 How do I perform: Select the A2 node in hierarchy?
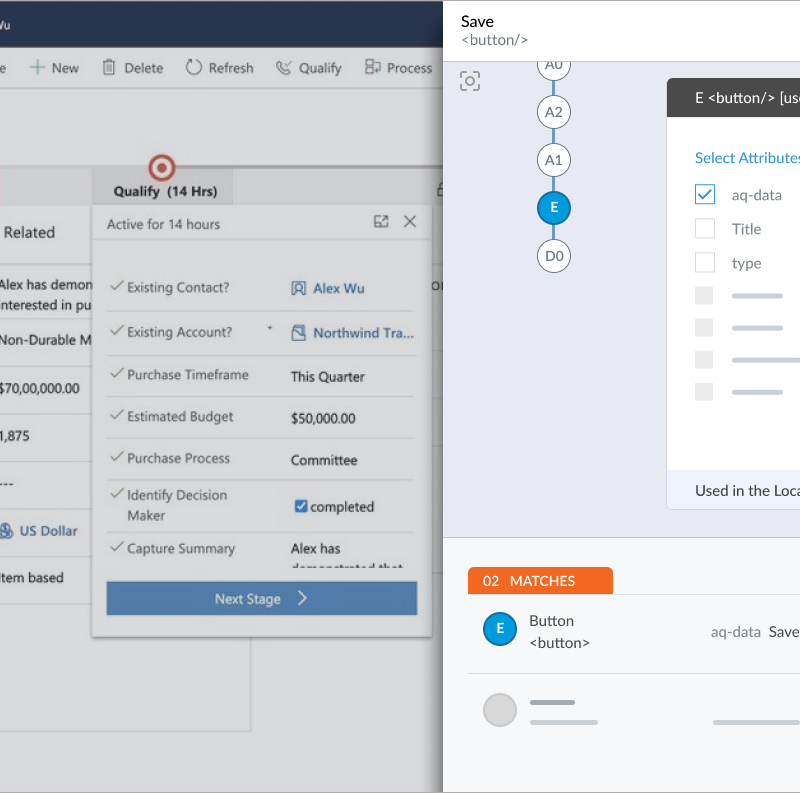[x=554, y=112]
